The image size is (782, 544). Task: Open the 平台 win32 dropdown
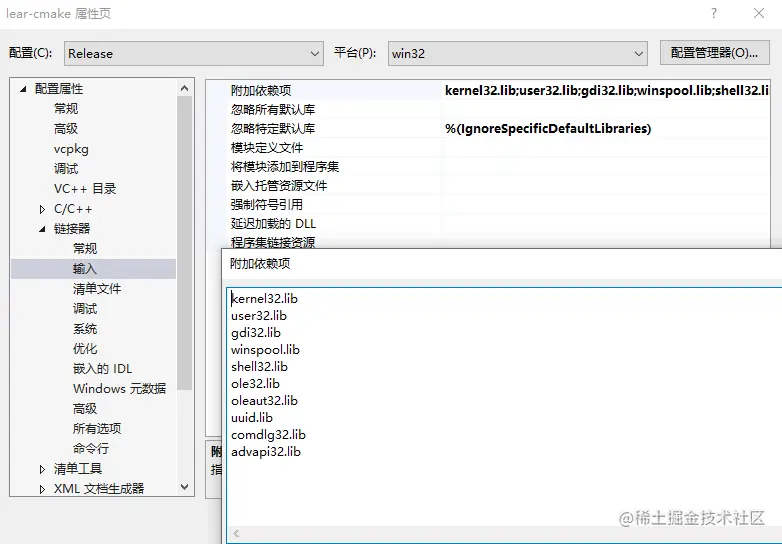(x=518, y=53)
